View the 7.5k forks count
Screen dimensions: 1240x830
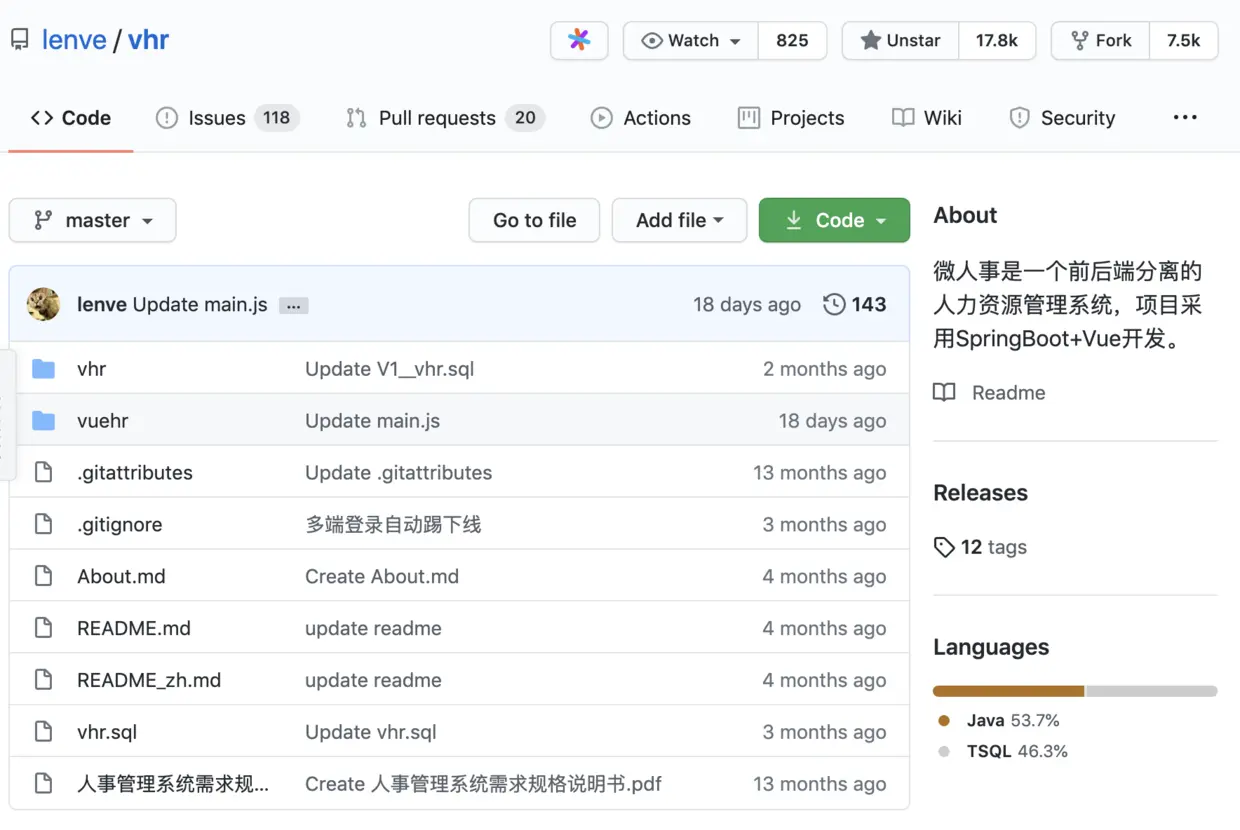click(1183, 40)
